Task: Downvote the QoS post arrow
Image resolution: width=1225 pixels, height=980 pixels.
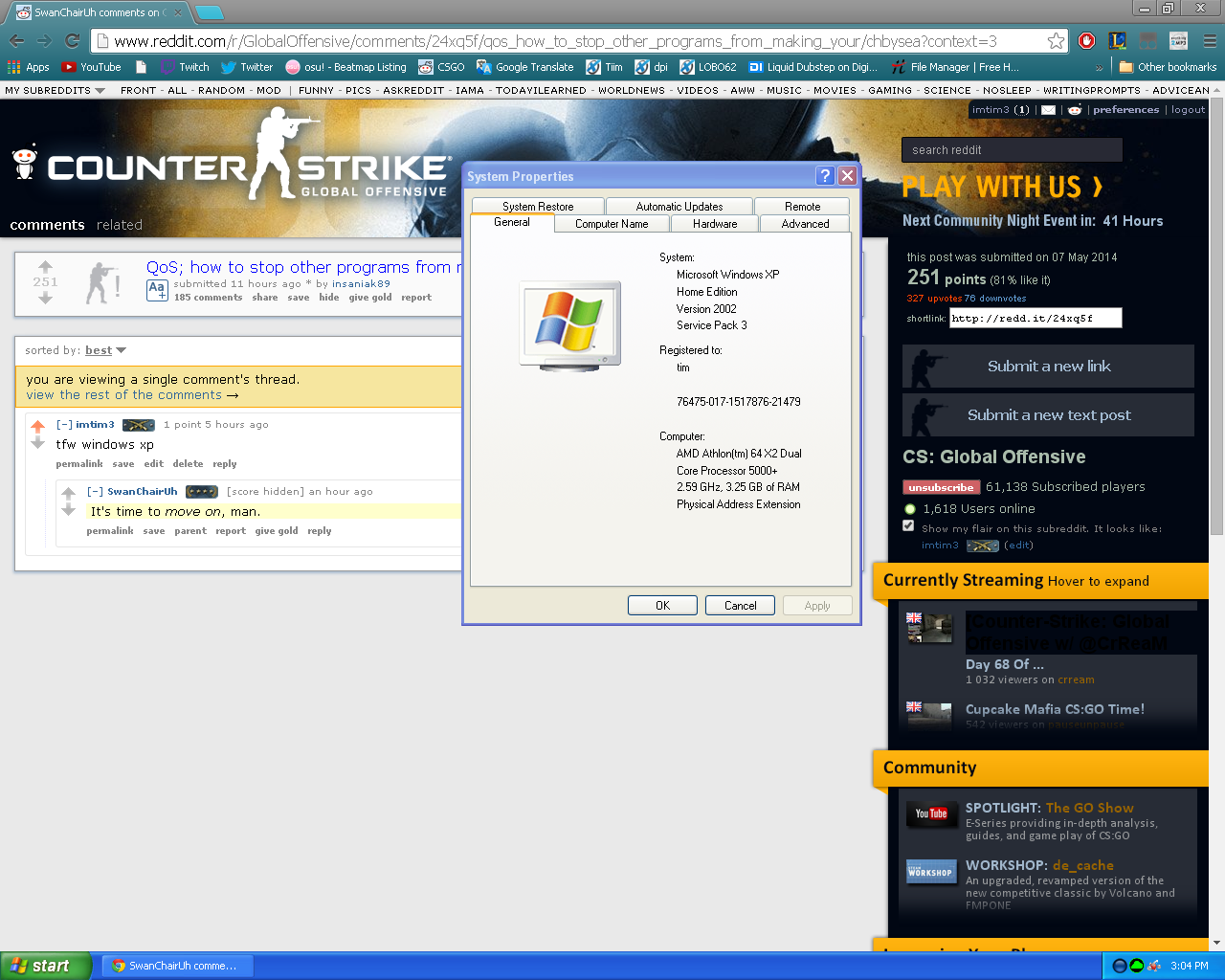Action: (x=45, y=298)
